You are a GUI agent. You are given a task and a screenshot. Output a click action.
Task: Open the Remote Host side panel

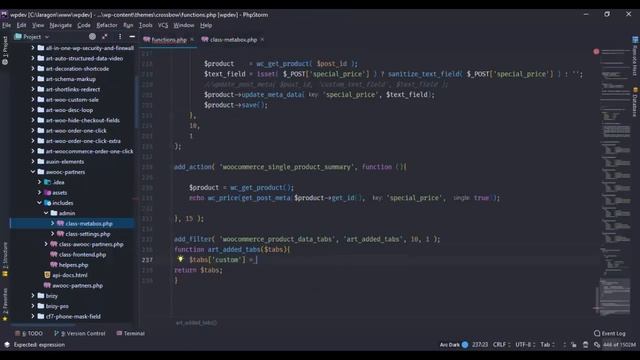click(x=635, y=56)
